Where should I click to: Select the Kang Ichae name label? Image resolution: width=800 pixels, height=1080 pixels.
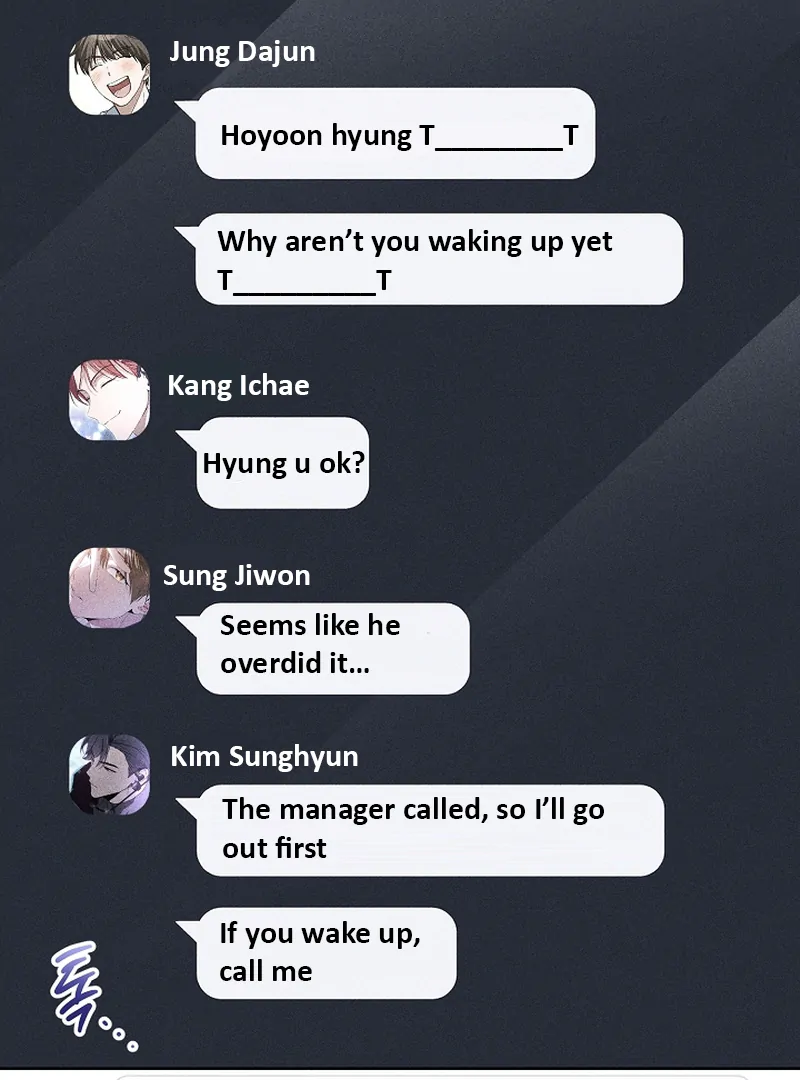point(238,386)
